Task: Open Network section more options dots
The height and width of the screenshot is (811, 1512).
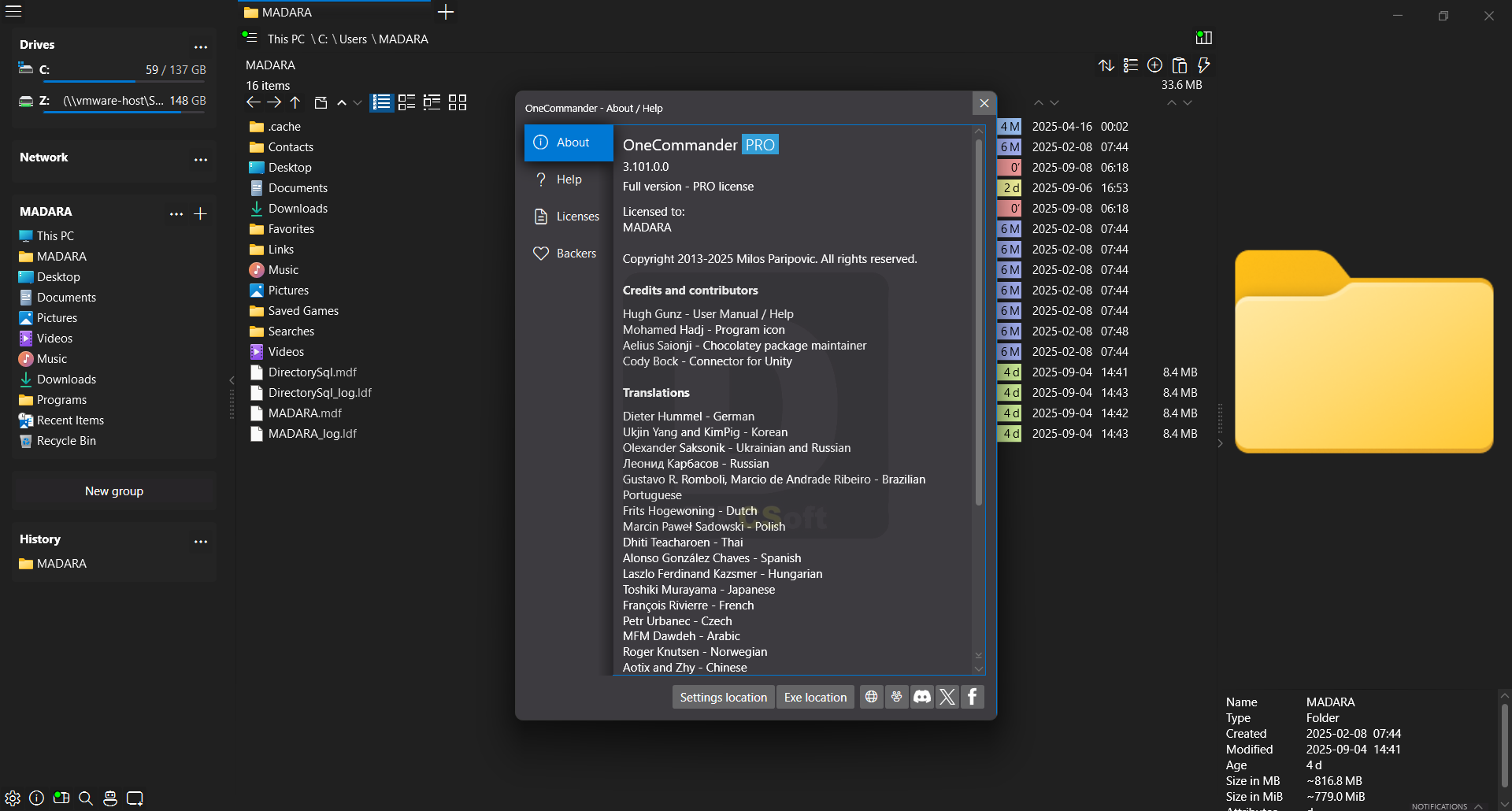Action: coord(201,159)
